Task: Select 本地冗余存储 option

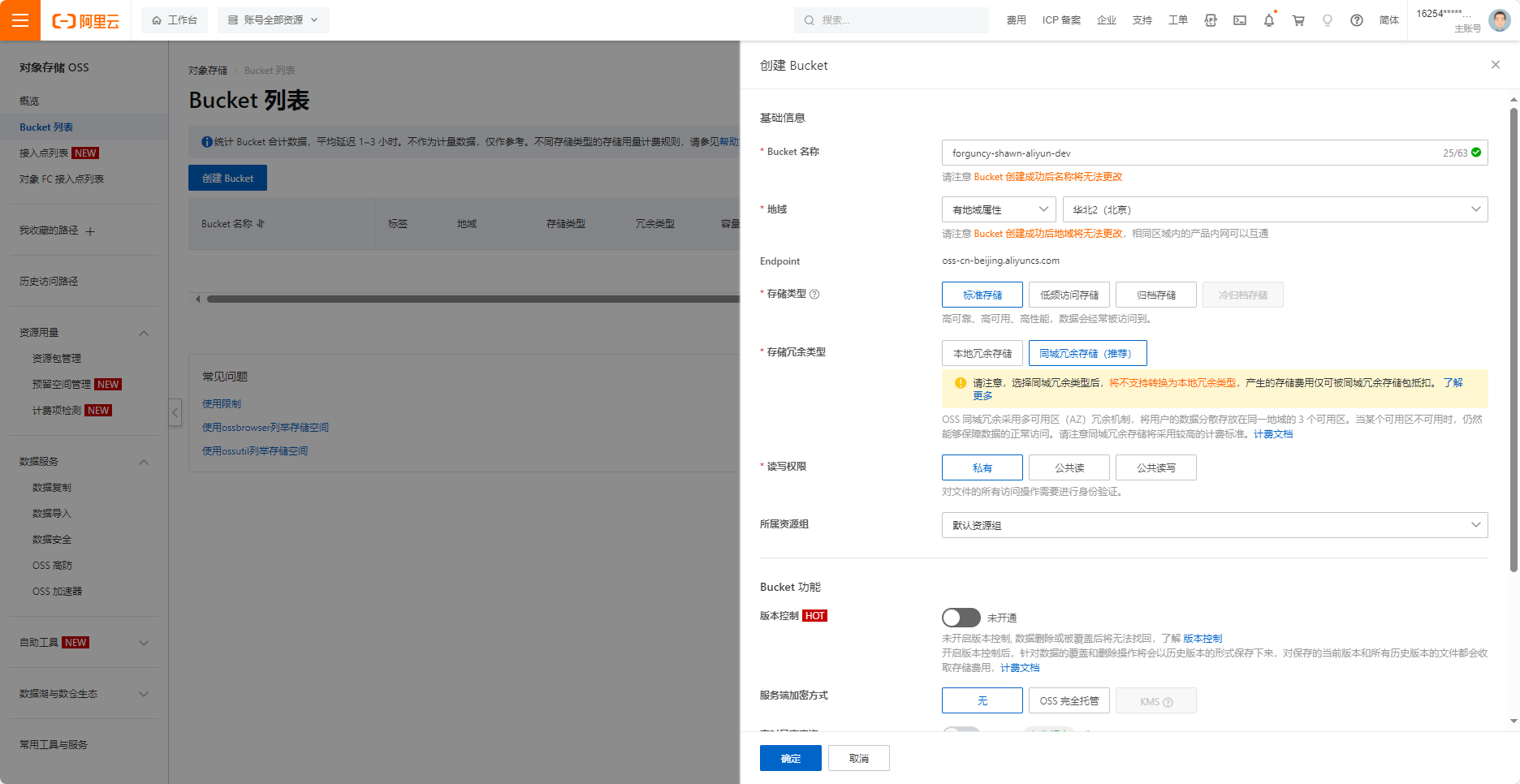Action: pos(982,353)
